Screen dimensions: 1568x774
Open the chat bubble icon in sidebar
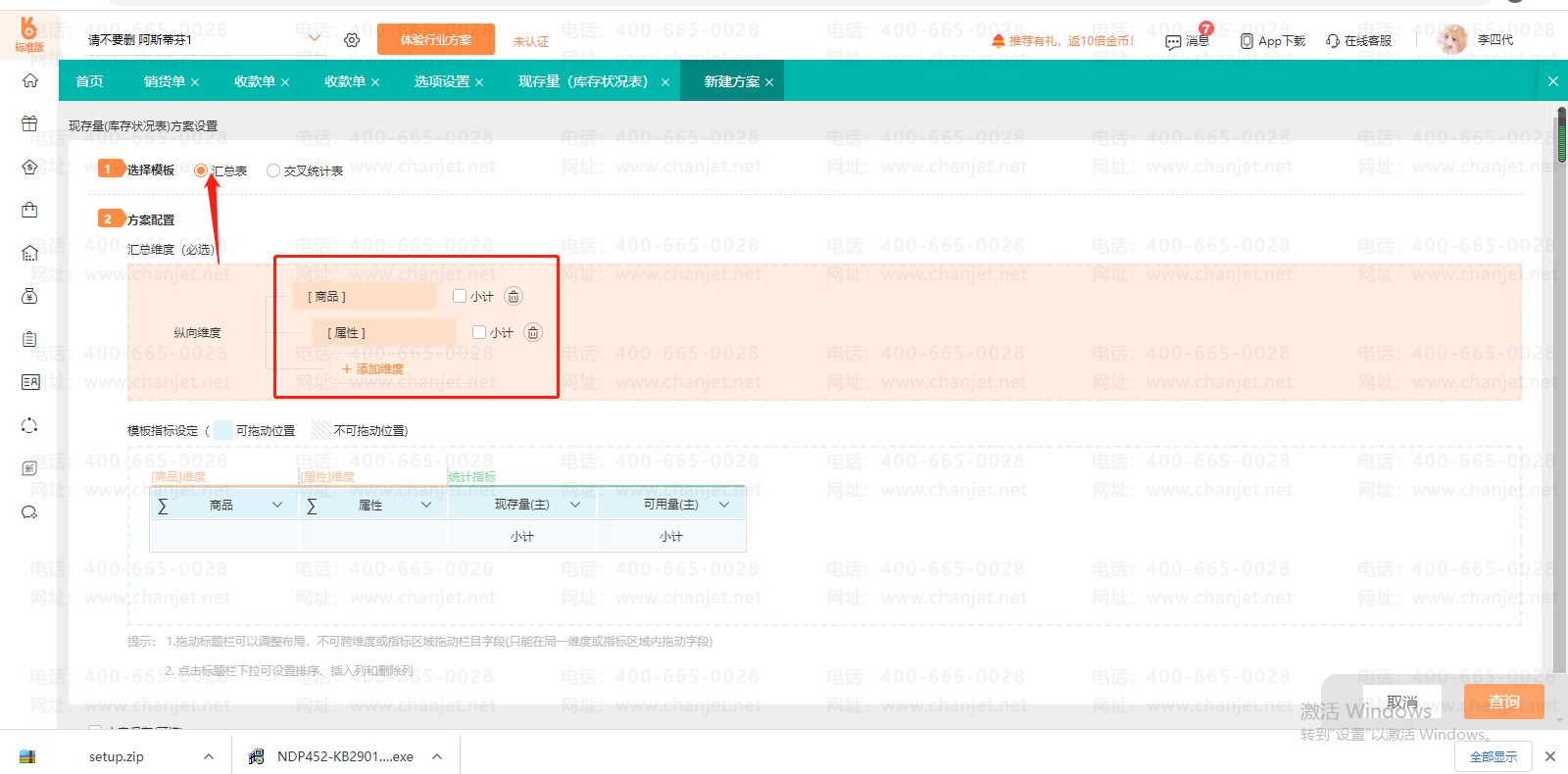(29, 511)
